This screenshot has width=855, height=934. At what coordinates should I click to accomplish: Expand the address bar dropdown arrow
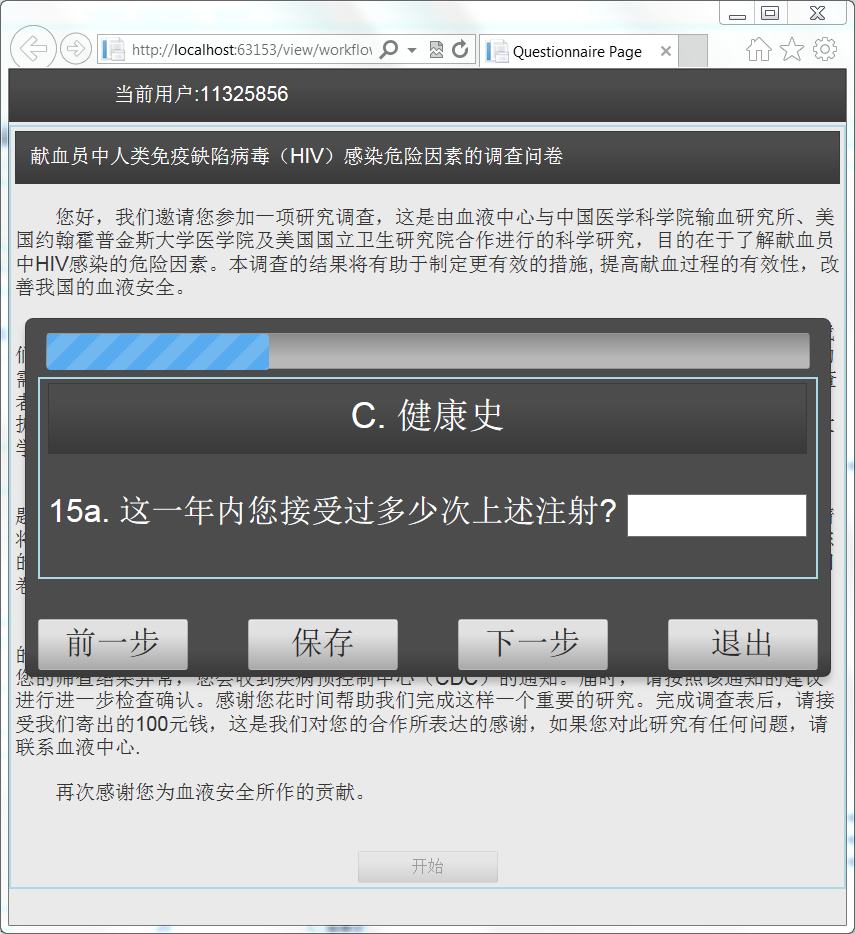pos(412,49)
